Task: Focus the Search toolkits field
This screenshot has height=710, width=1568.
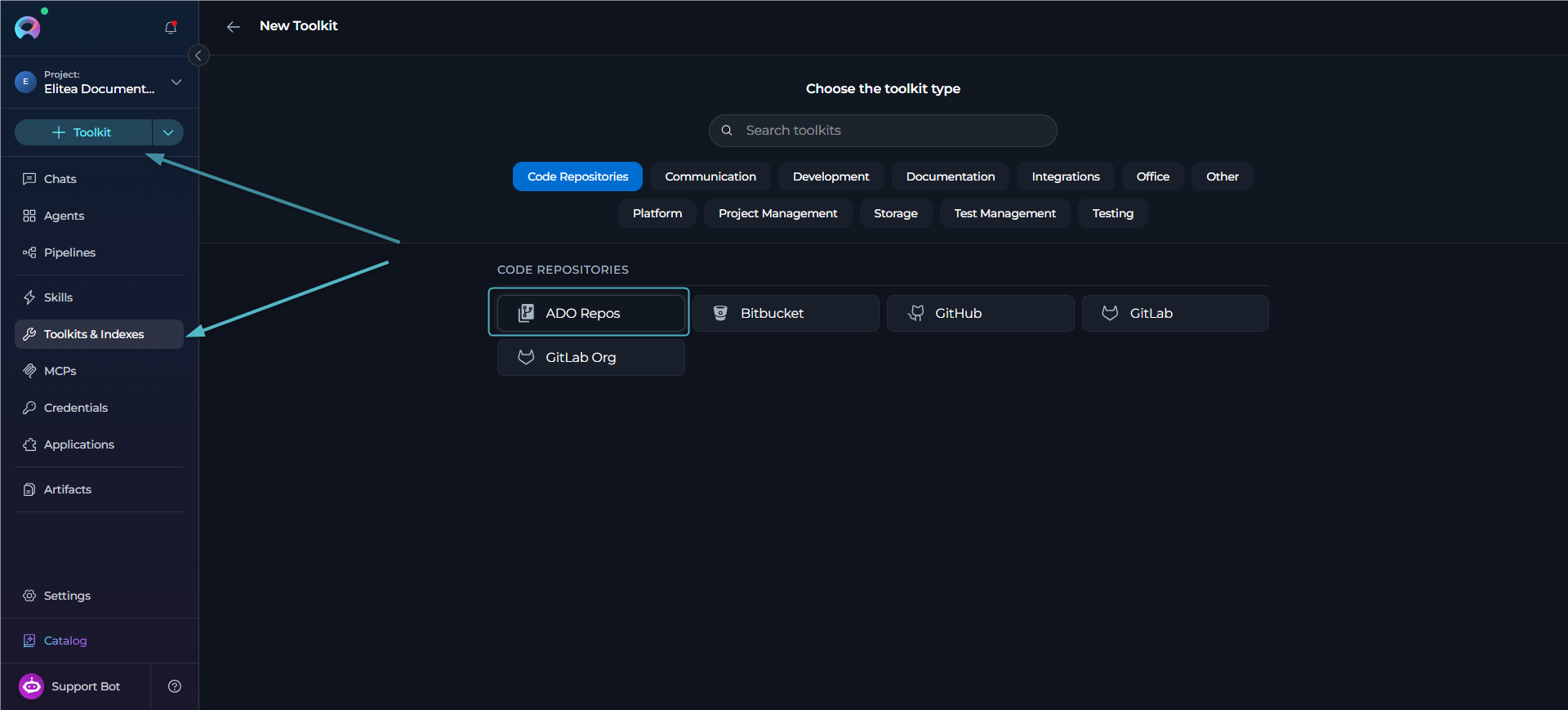Action: tap(883, 131)
